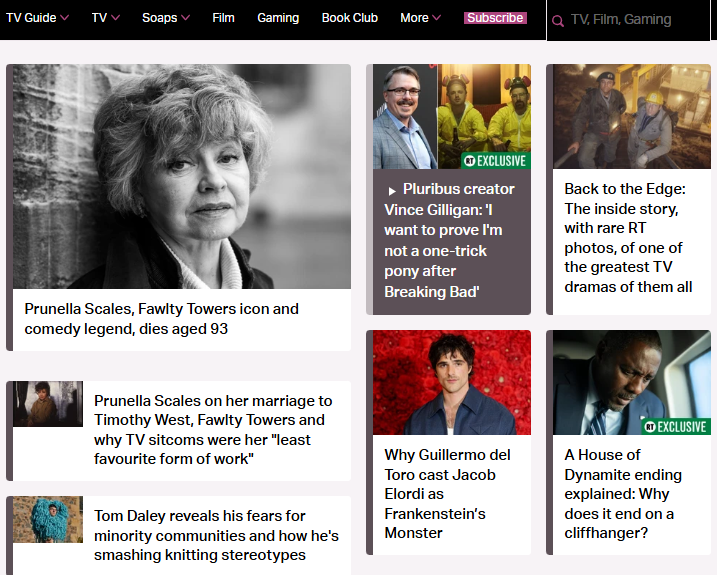Type in the TV, Film, Gaming search field
Image resolution: width=717 pixels, height=575 pixels.
click(x=635, y=20)
